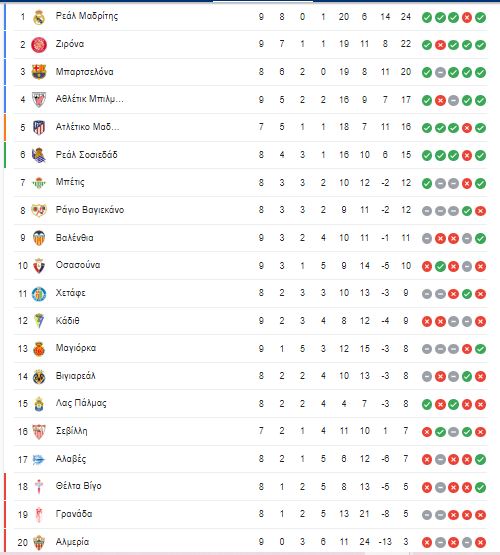
Task: Click the Las Palmas club crest
Action: [x=39, y=404]
